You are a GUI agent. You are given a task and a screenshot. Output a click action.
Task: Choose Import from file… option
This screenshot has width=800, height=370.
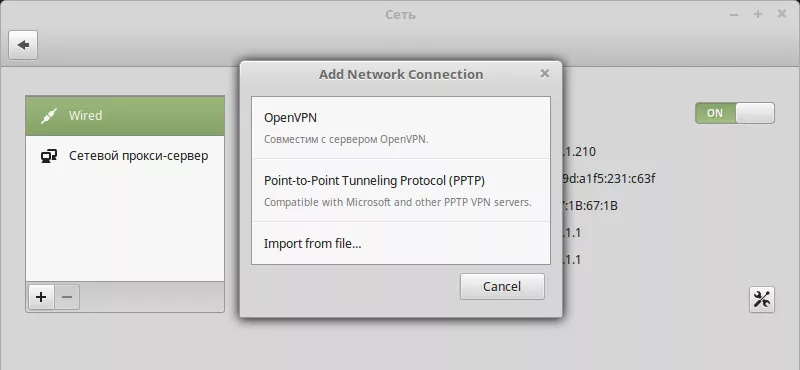click(x=401, y=243)
